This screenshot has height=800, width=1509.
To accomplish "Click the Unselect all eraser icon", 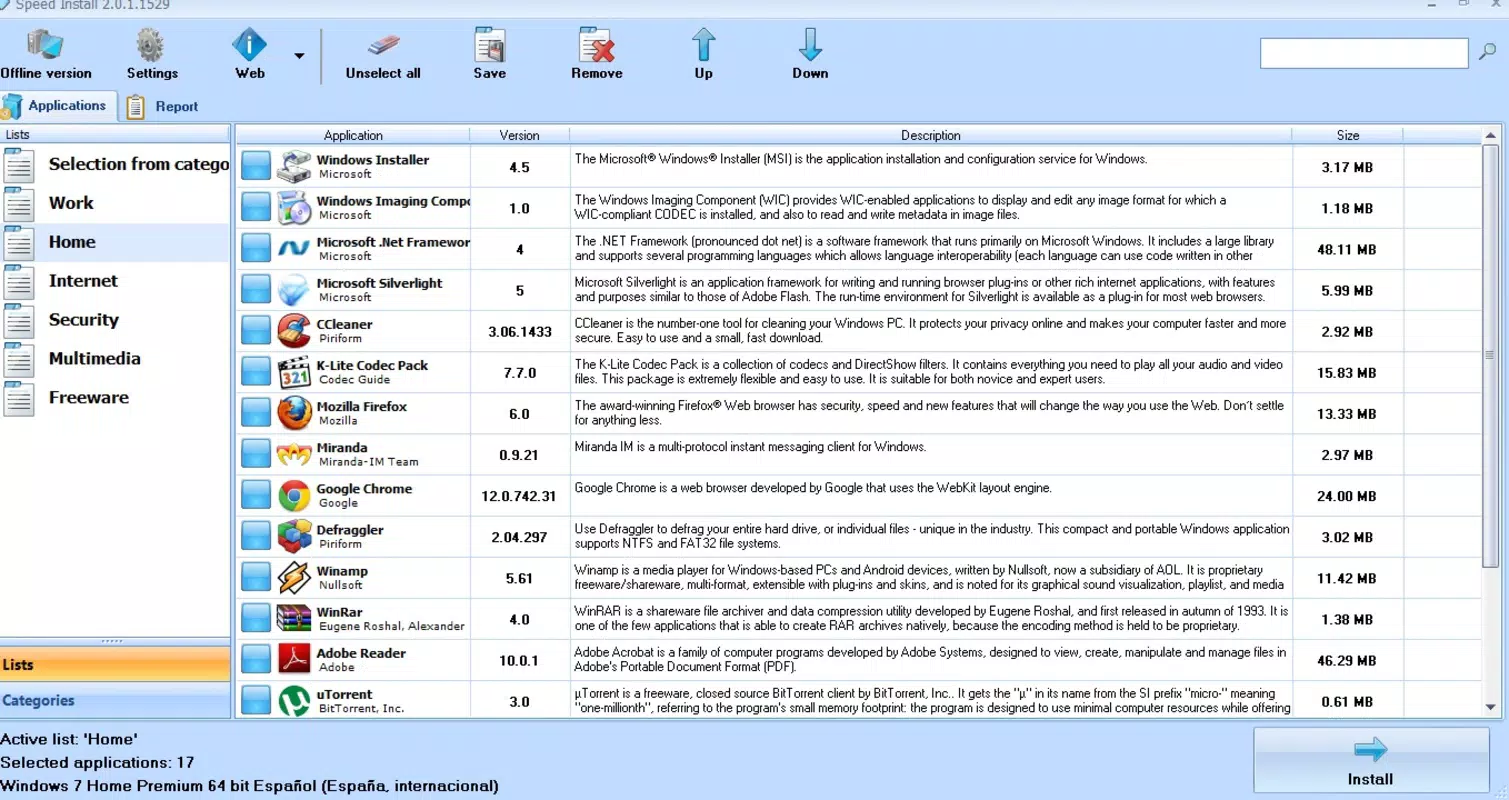I will [383, 45].
